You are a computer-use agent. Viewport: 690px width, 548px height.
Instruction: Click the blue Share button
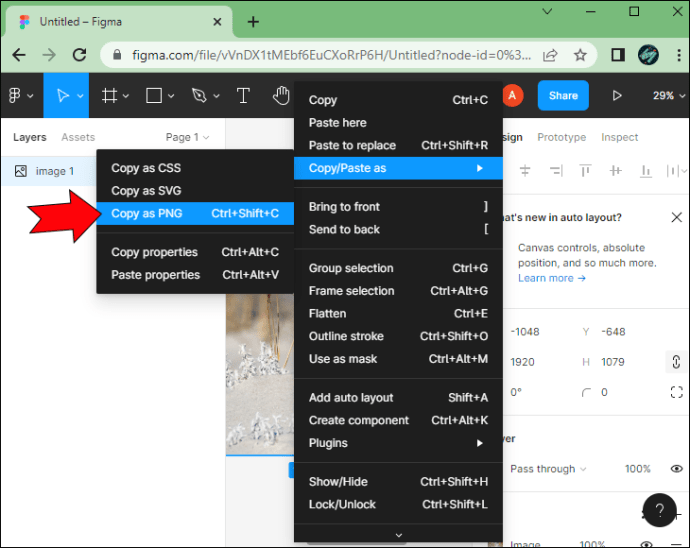563,96
